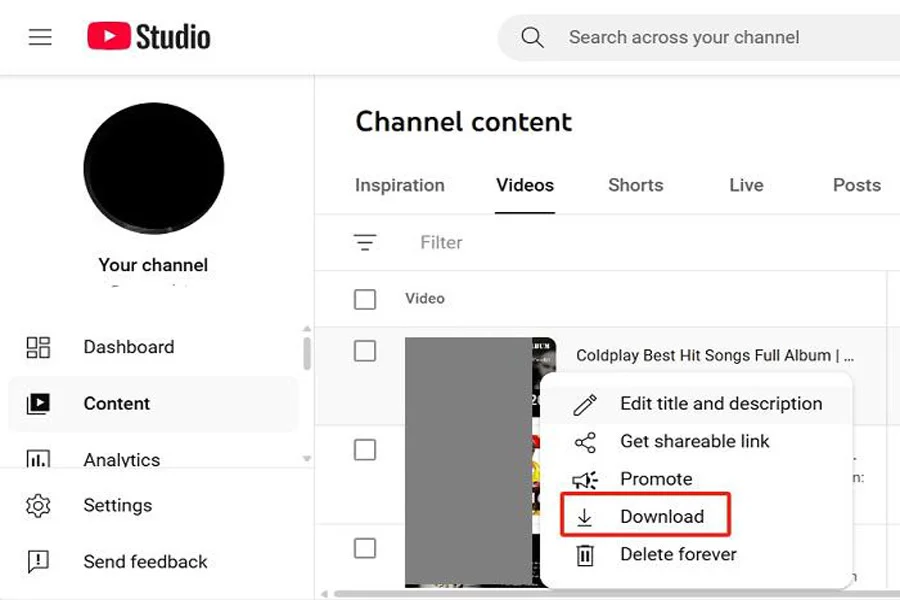Select the second video row checkbox

(365, 450)
